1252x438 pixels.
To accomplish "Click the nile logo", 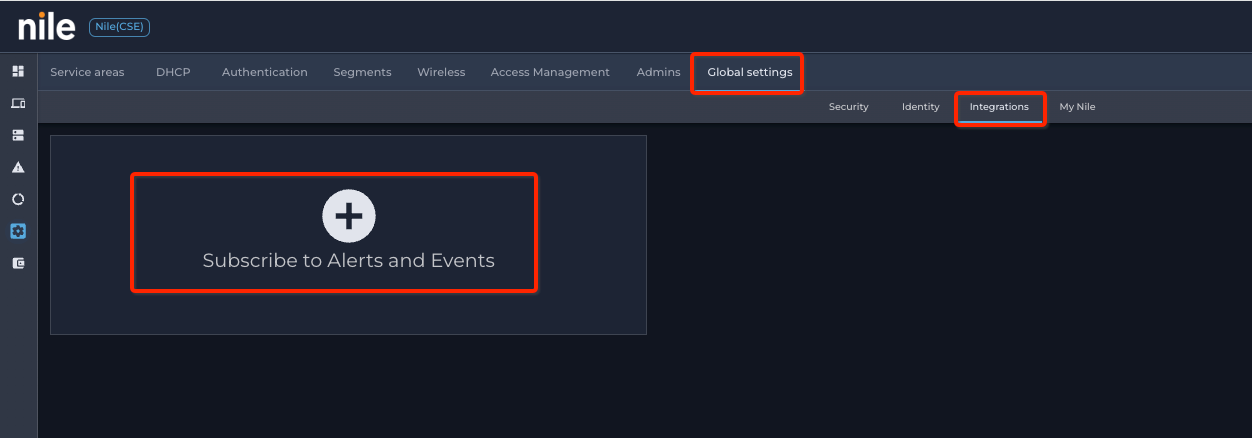I will point(46,27).
